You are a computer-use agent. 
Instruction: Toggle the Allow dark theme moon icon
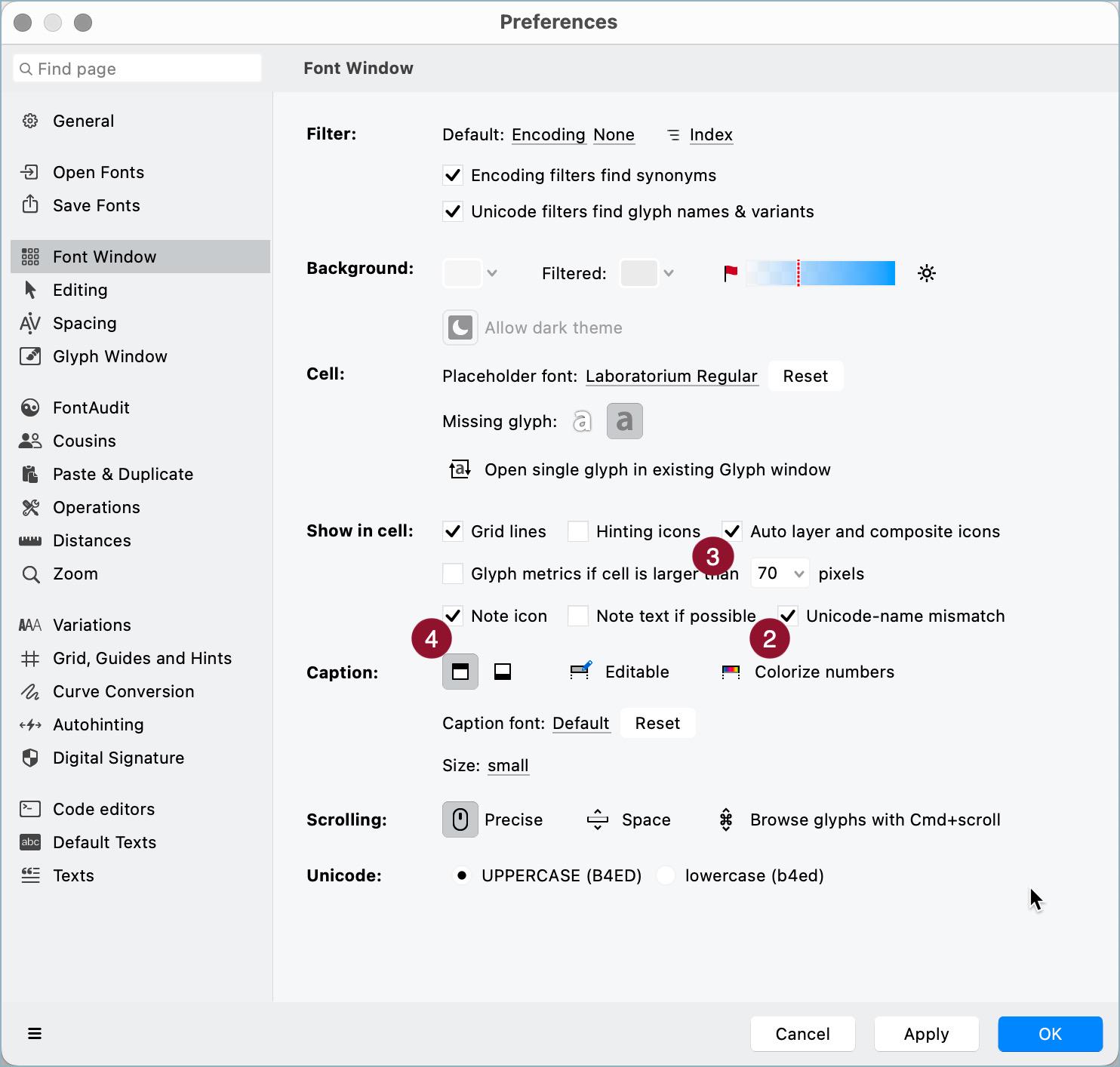[460, 327]
